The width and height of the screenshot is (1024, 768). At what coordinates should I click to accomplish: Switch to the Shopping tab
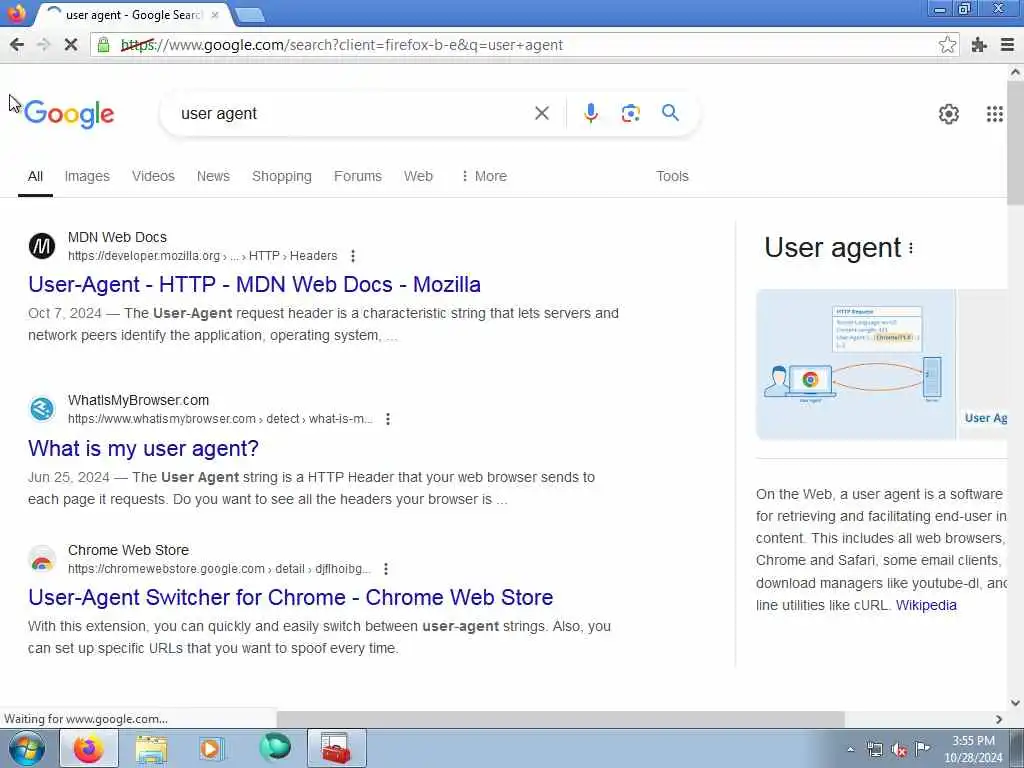pos(281,176)
